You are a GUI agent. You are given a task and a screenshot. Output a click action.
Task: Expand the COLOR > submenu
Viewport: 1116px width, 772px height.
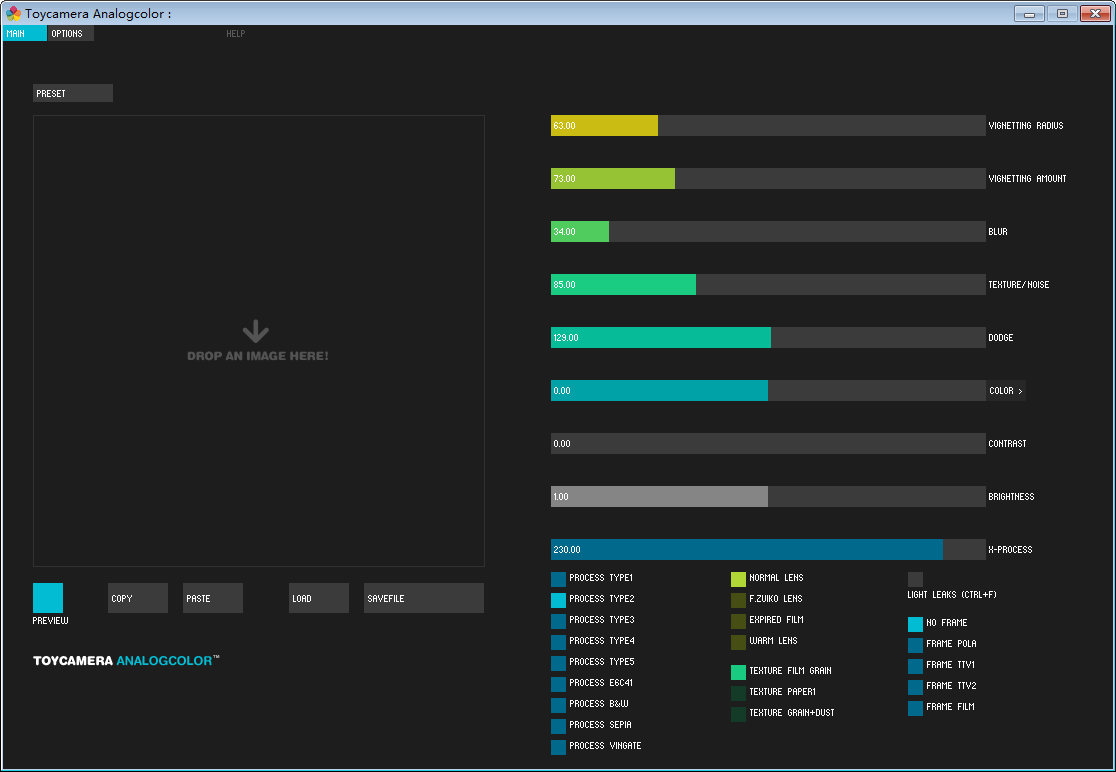click(1006, 391)
